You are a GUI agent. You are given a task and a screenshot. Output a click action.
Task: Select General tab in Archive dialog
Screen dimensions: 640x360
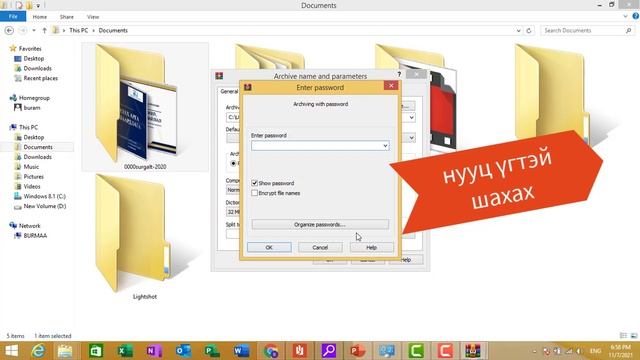(229, 92)
